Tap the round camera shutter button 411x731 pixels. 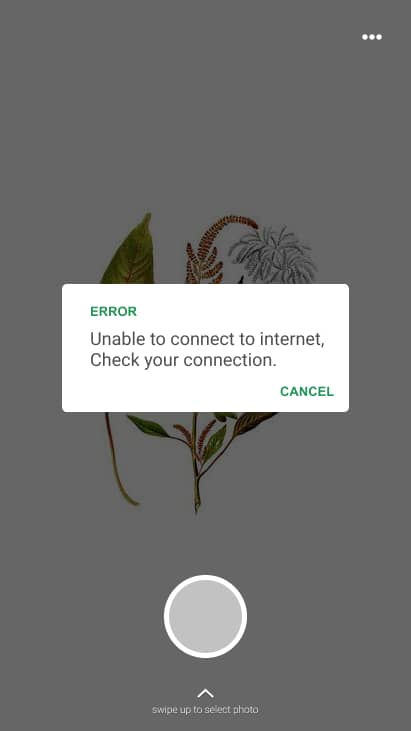coord(206,616)
